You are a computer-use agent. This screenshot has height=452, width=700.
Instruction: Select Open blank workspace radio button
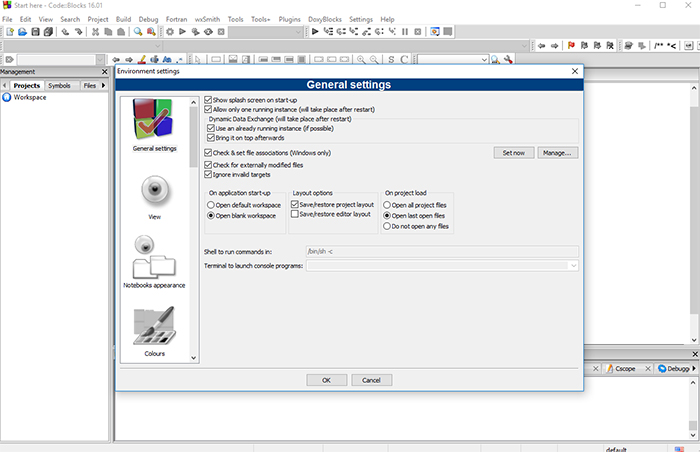pyautogui.click(x=211, y=216)
